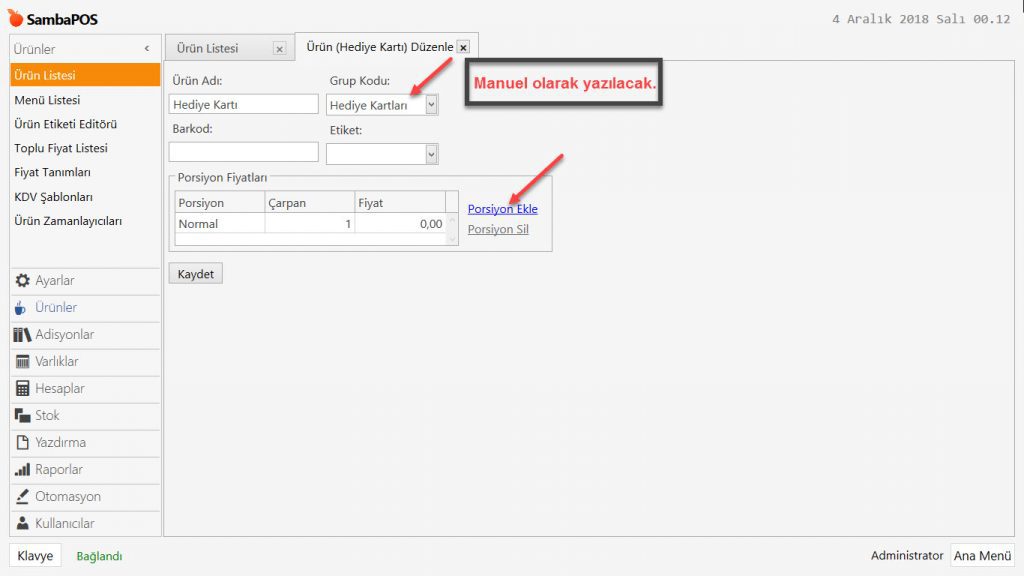Viewport: 1024px width, 576px height.
Task: Click the Stok boxes icon
Action: tap(22, 416)
